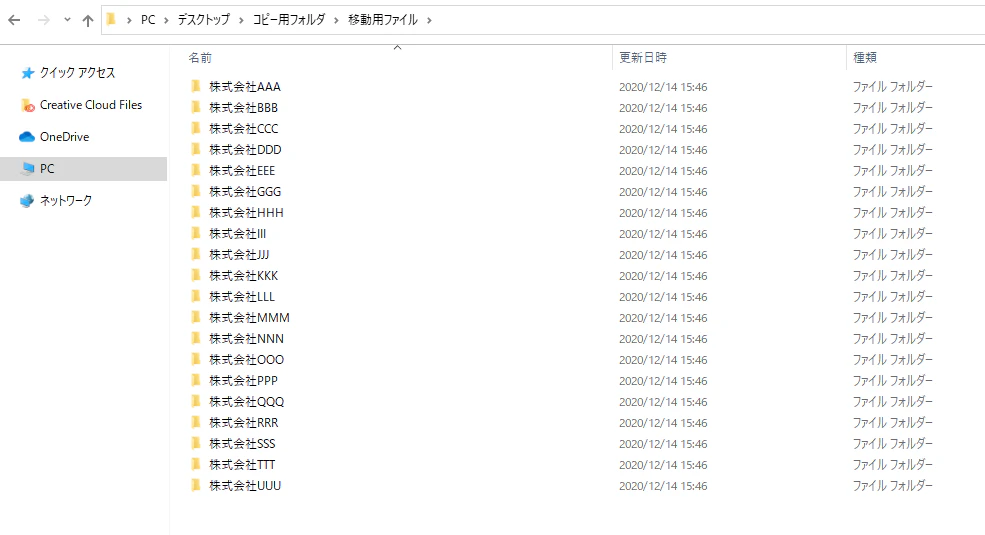Click the PC monitor icon in sidebar
The image size is (985, 535).
coord(28,168)
